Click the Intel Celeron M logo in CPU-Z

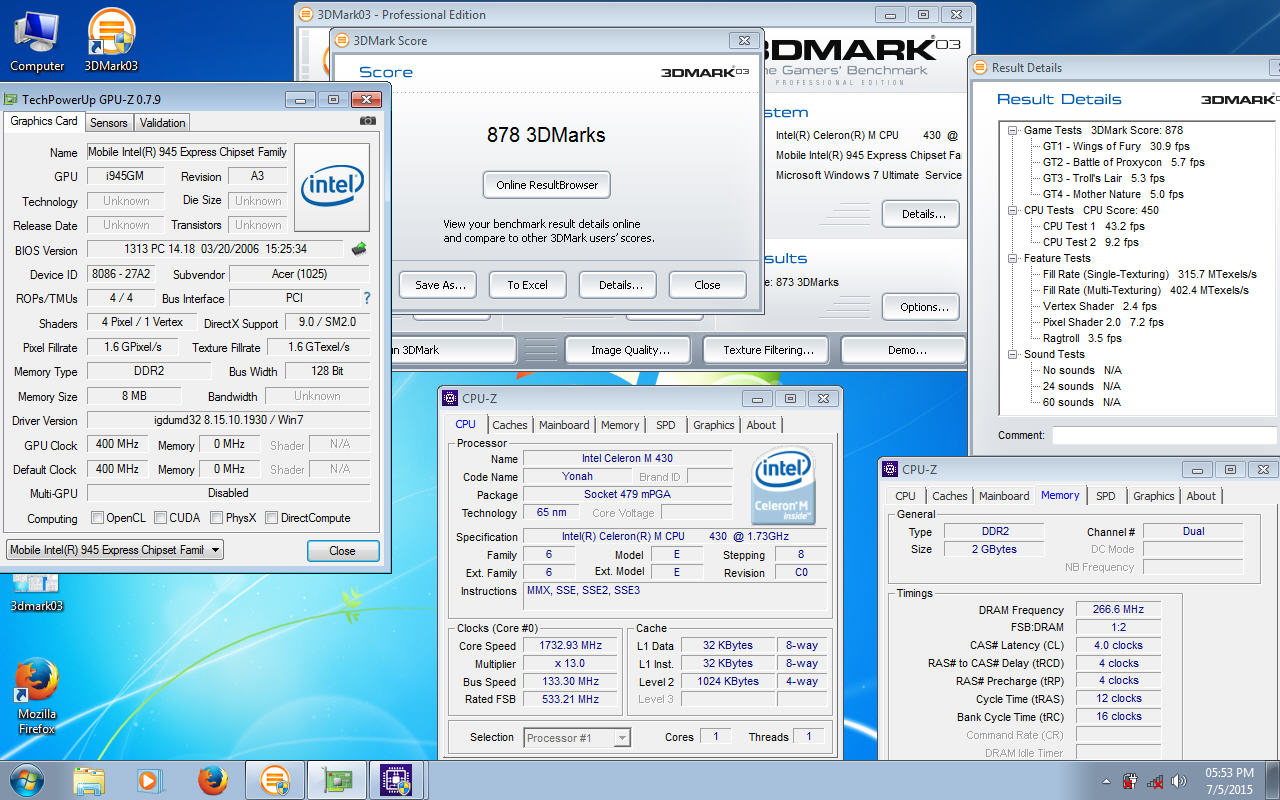tap(784, 486)
